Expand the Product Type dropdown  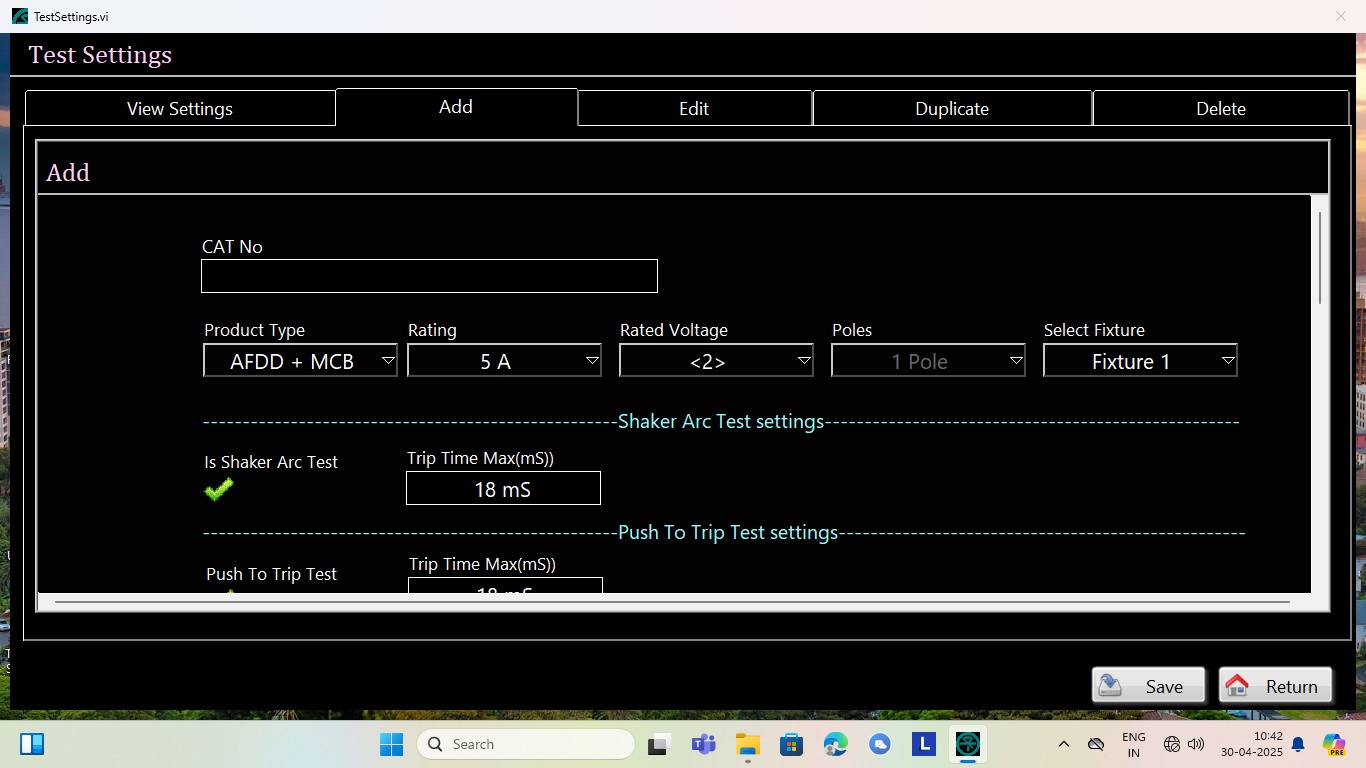[x=300, y=361]
